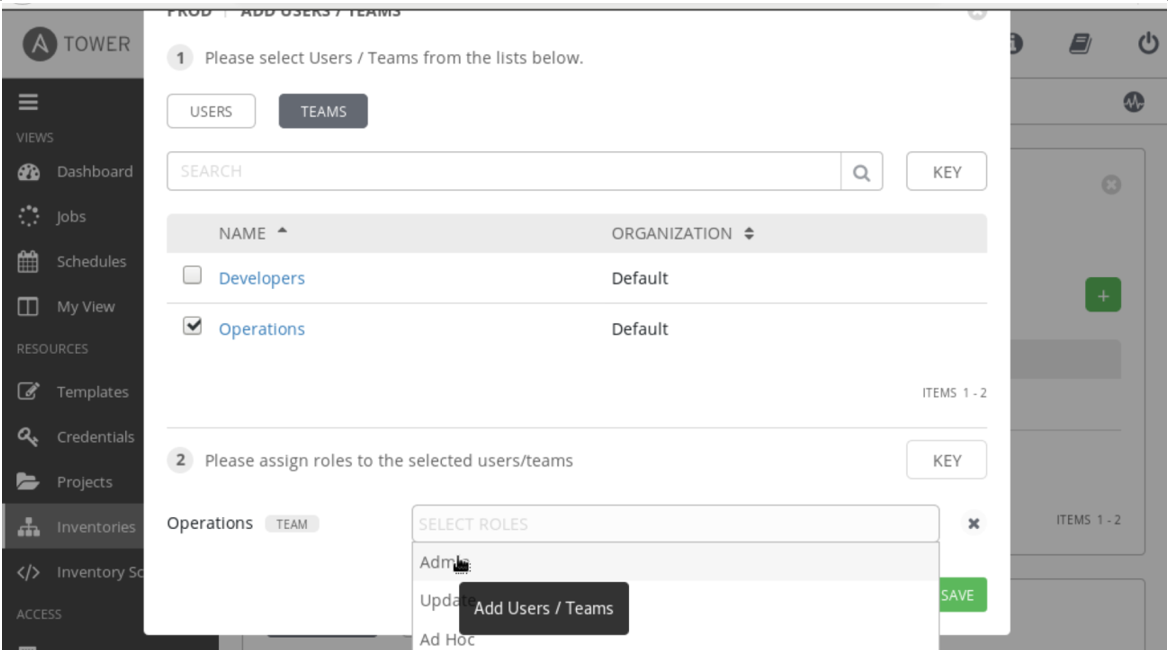Click KEY button in step 2
Screen dimensions: 1168x650
click(x=947, y=460)
